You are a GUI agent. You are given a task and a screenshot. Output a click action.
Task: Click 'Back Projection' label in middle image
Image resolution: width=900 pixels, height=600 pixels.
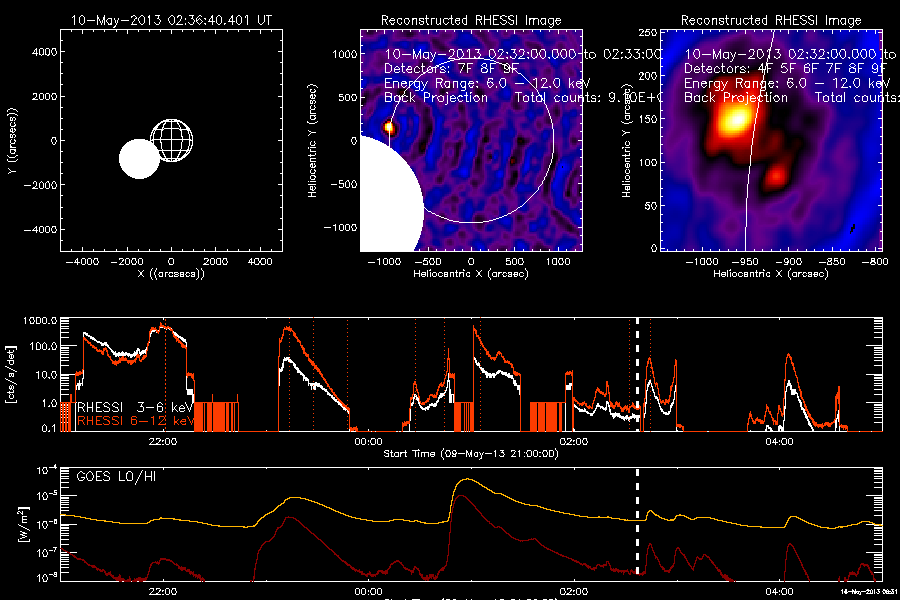point(436,98)
